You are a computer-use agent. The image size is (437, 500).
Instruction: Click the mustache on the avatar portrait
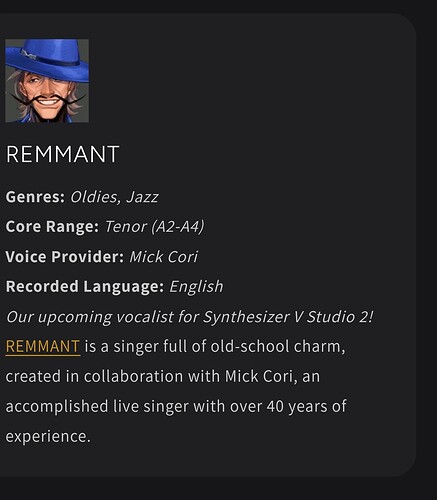pos(47,99)
